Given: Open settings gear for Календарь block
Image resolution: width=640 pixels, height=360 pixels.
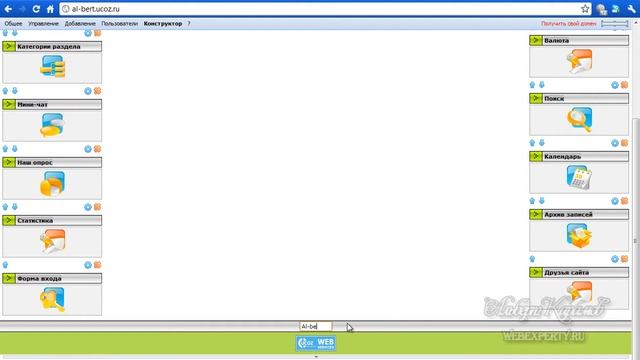Looking at the screenshot, I should pos(615,143).
